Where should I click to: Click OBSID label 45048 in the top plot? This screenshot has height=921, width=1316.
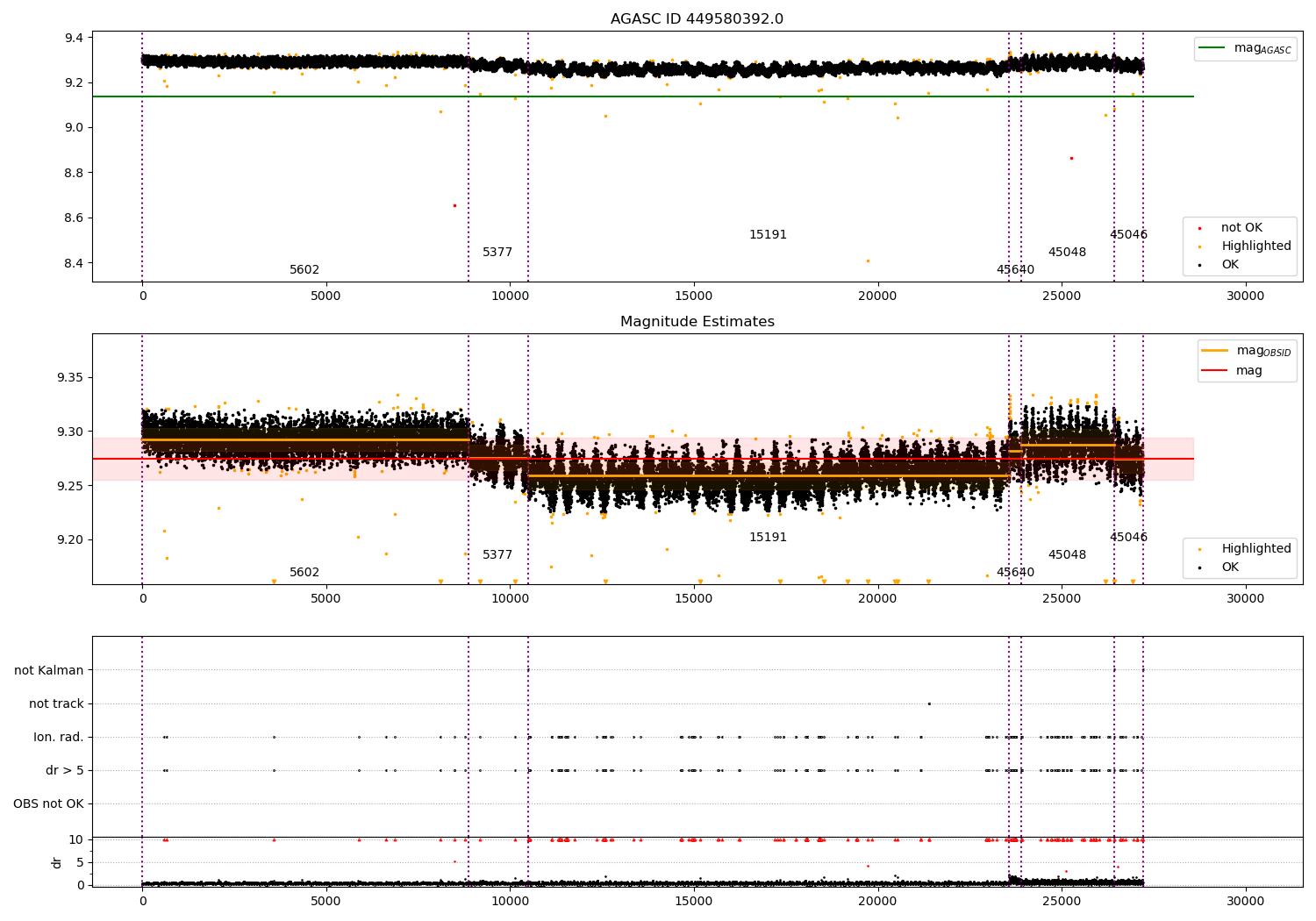1067,253
